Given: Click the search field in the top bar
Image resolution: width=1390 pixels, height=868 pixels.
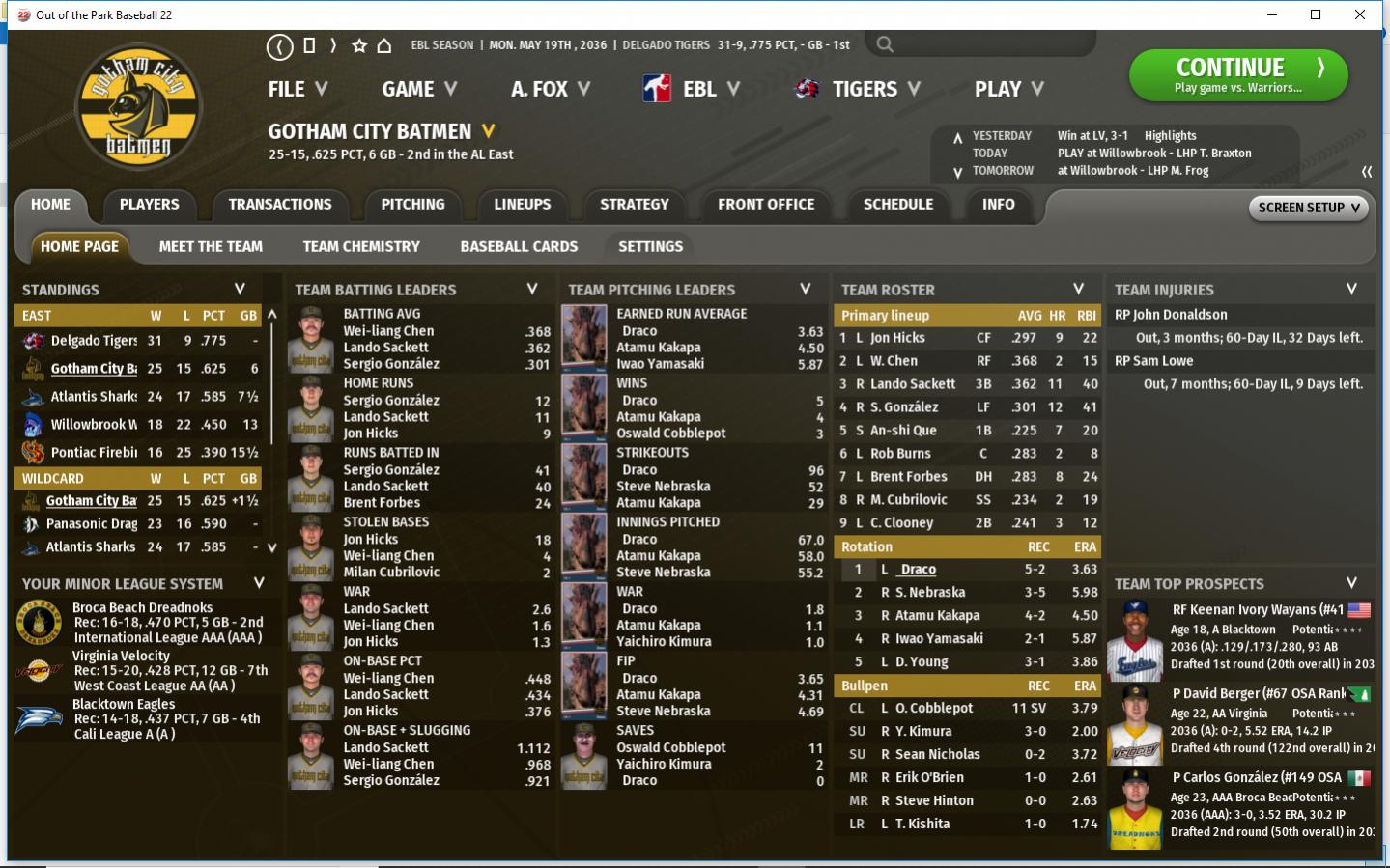Looking at the screenshot, I should pos(980,44).
